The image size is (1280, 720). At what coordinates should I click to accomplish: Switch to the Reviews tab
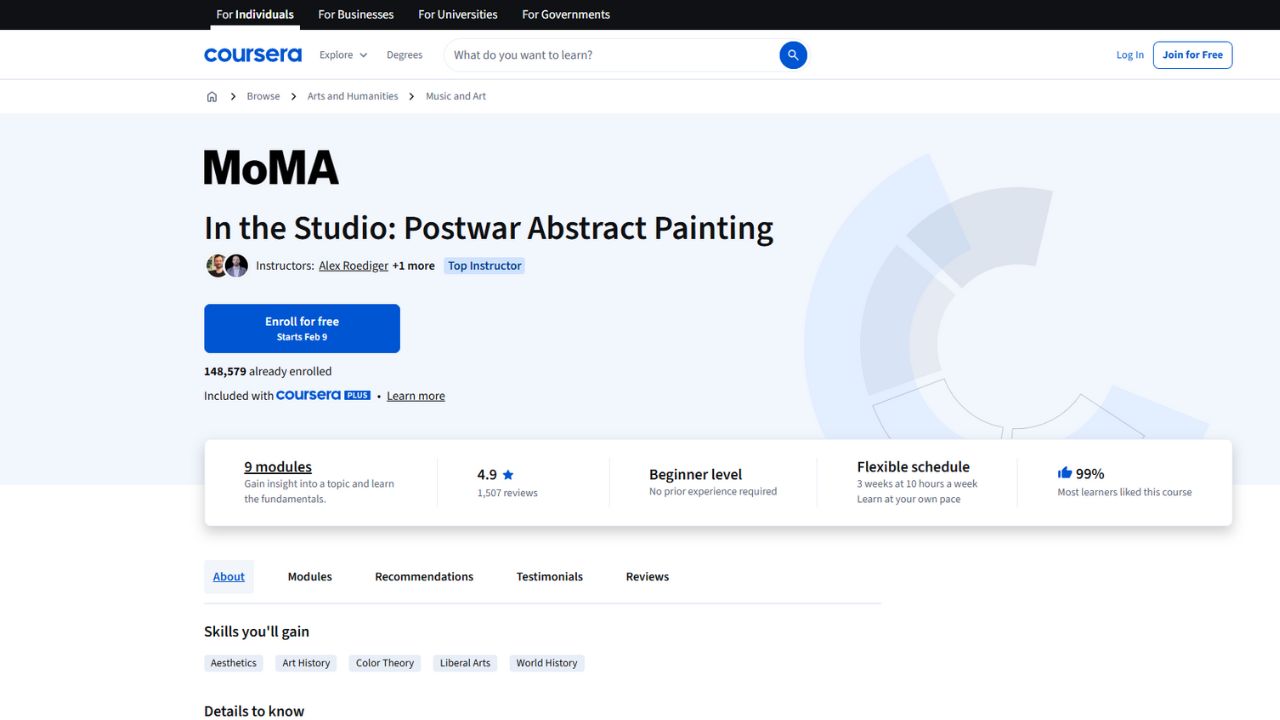pyautogui.click(x=646, y=576)
